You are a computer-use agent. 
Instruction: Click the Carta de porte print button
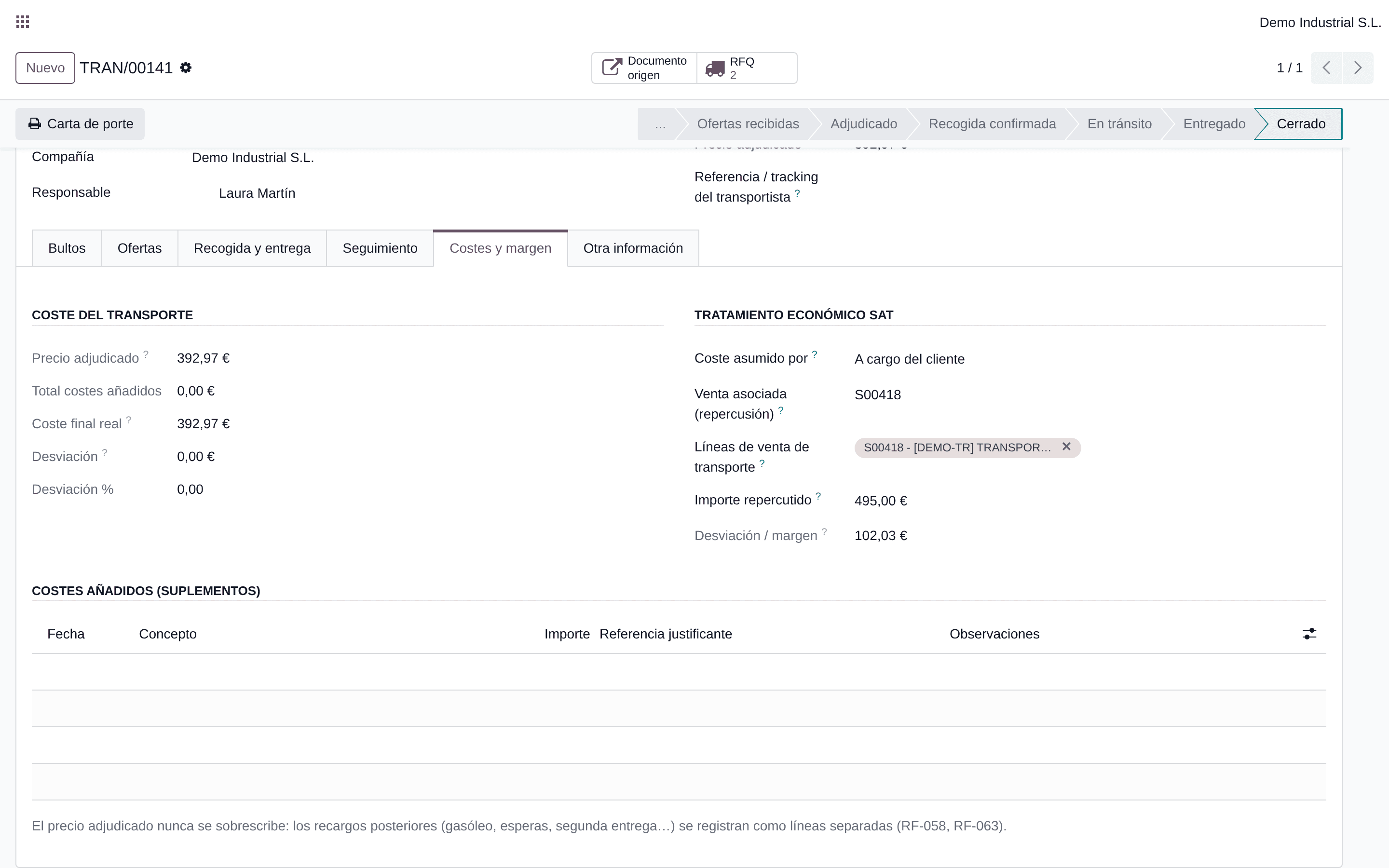(81, 124)
